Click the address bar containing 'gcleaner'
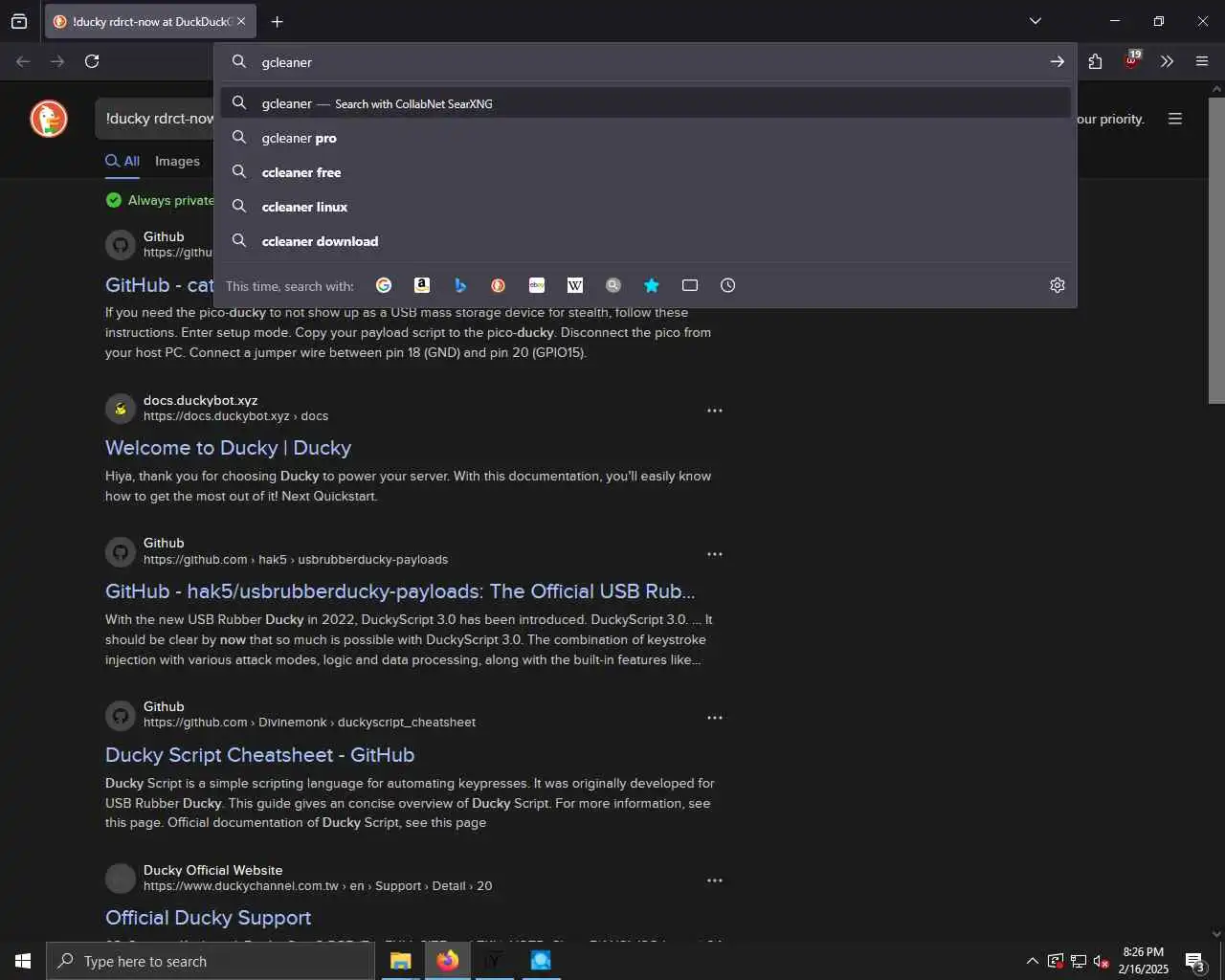This screenshot has width=1225, height=980. [x=645, y=62]
